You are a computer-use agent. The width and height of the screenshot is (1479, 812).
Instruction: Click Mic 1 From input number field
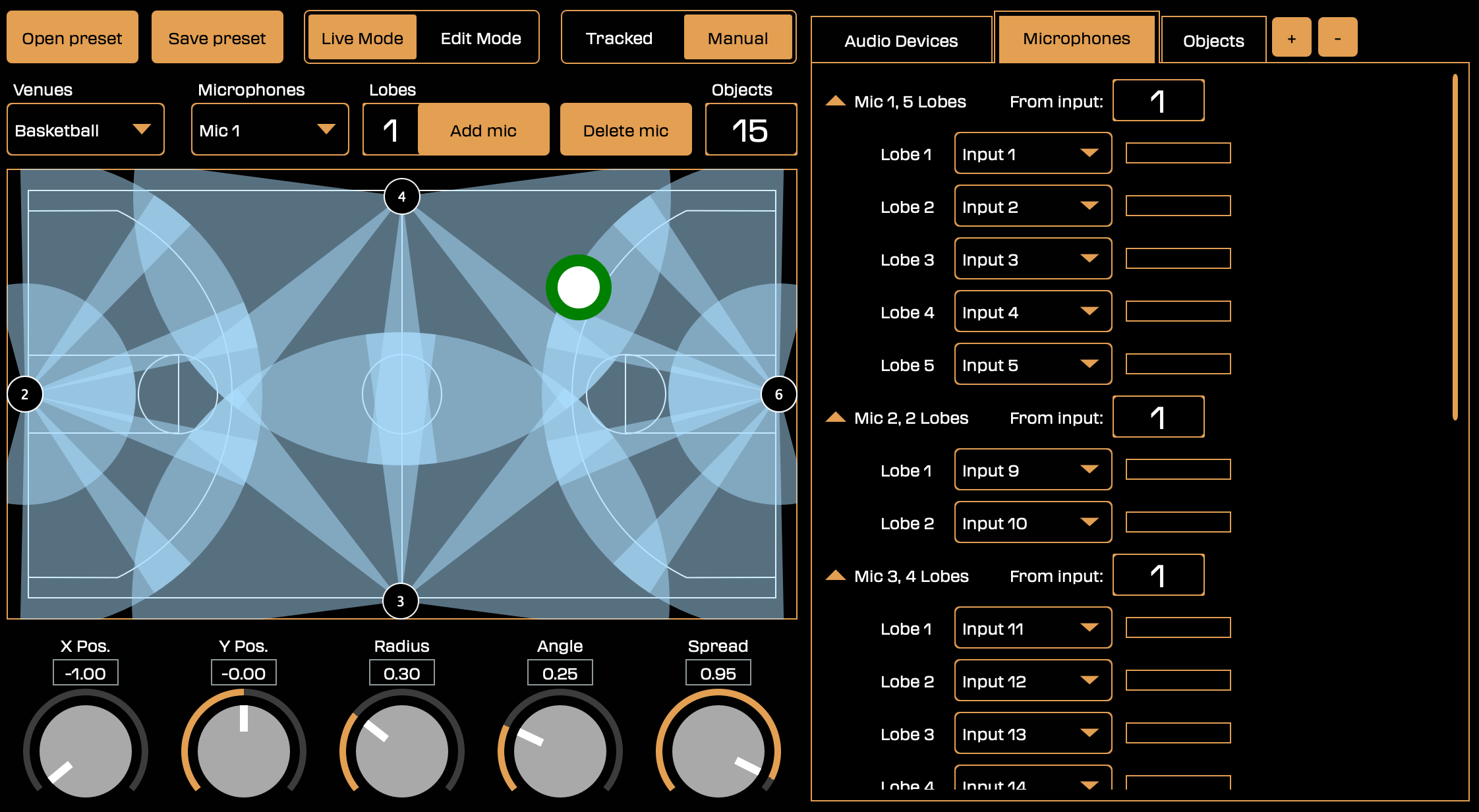(1159, 100)
